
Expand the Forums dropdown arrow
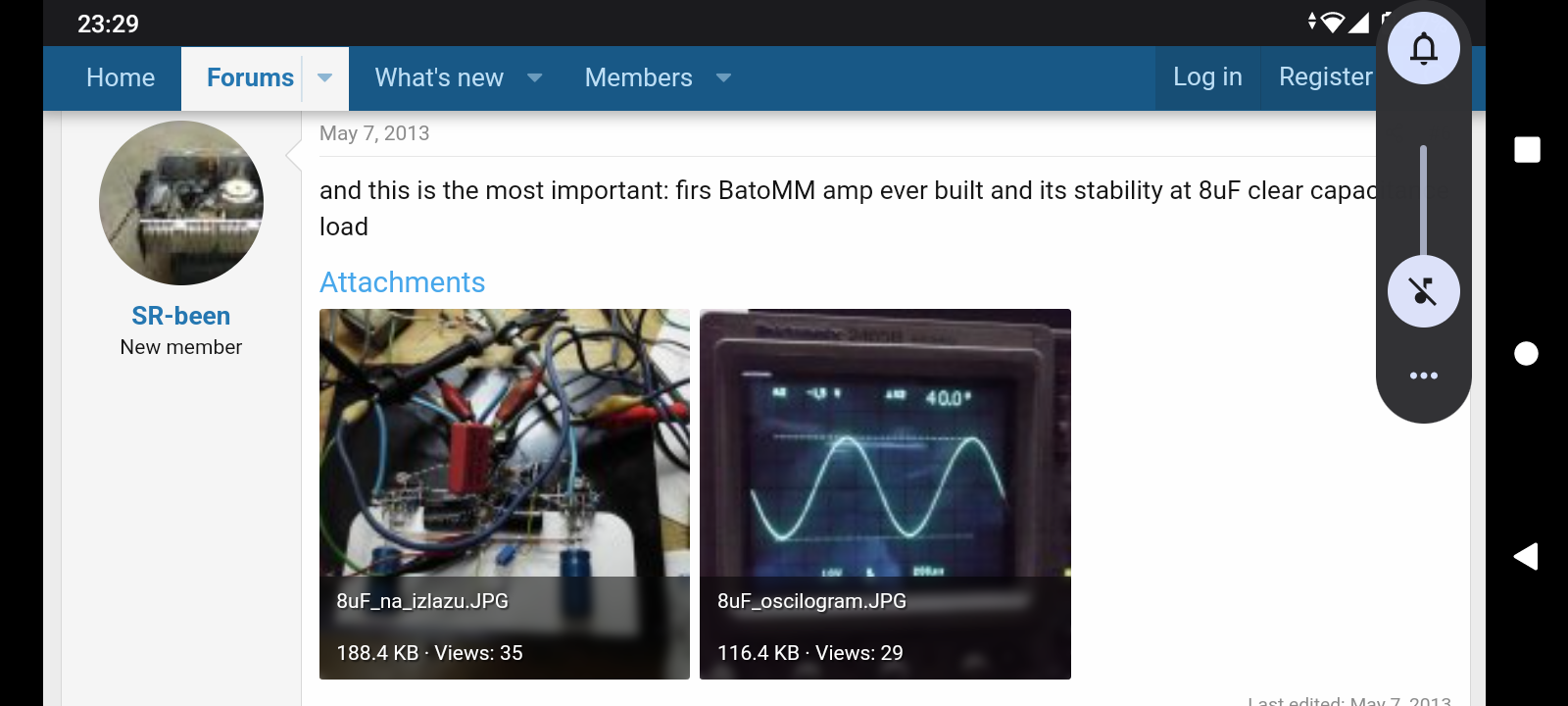click(325, 77)
